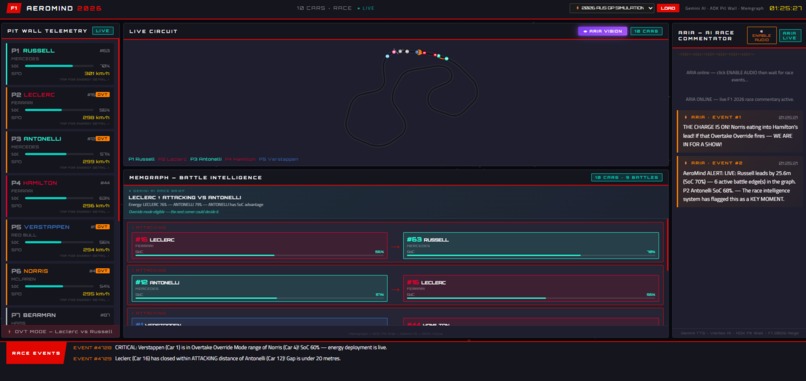Click the 18 Cars · Race · Live status
Image resolution: width=806 pixels, height=381 pixels.
(x=336, y=8)
